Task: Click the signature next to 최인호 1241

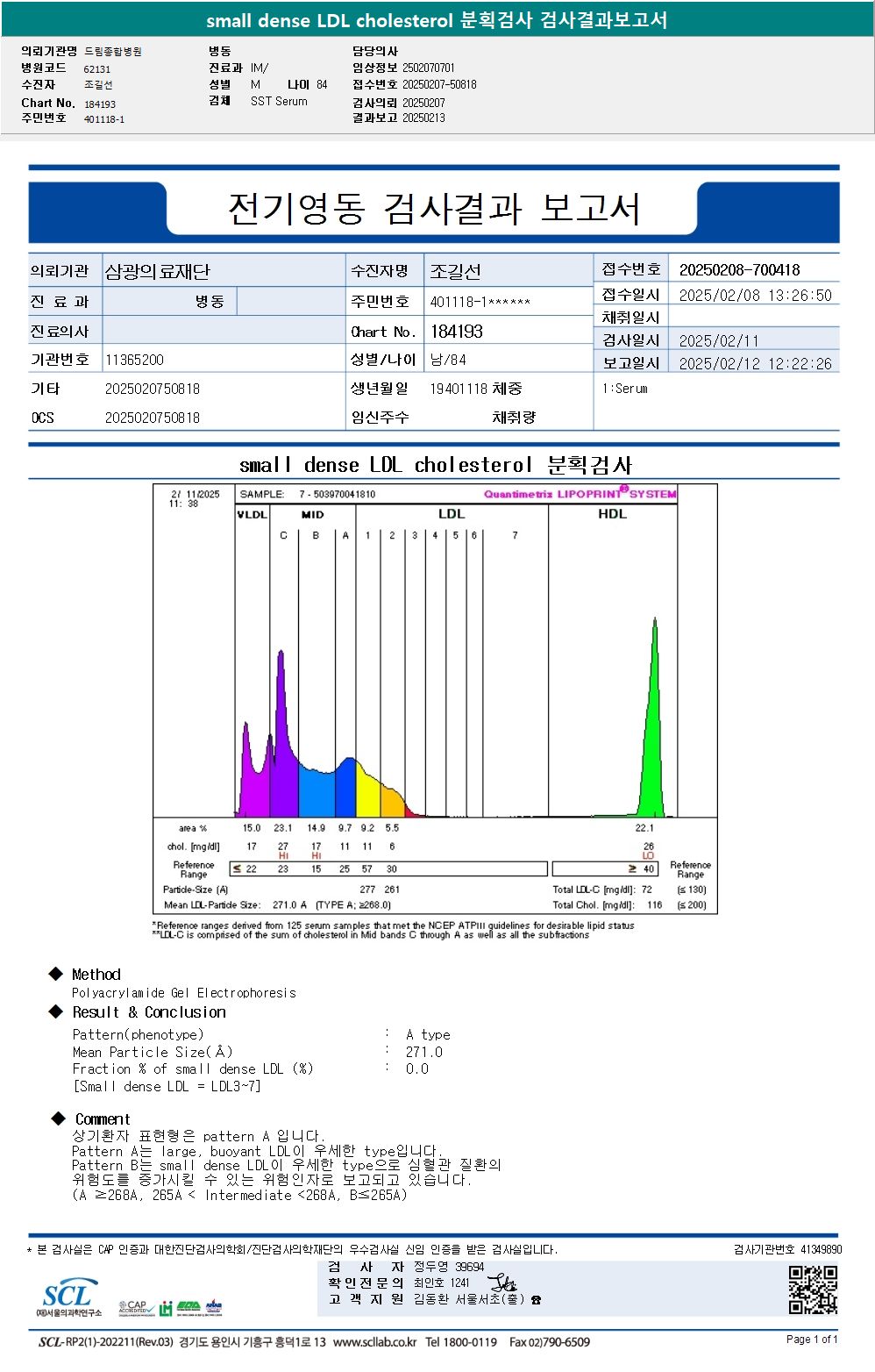Action: (502, 1283)
